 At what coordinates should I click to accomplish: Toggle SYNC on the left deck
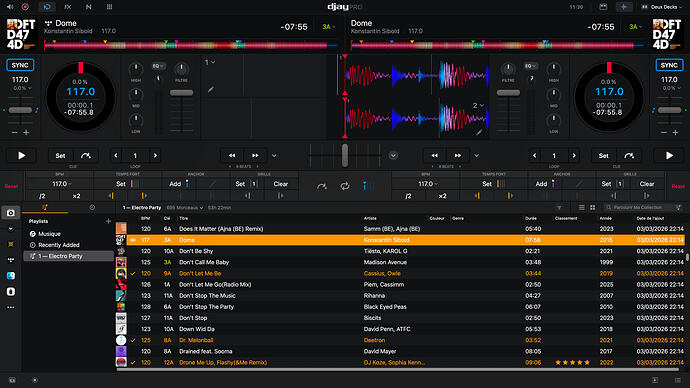20,65
